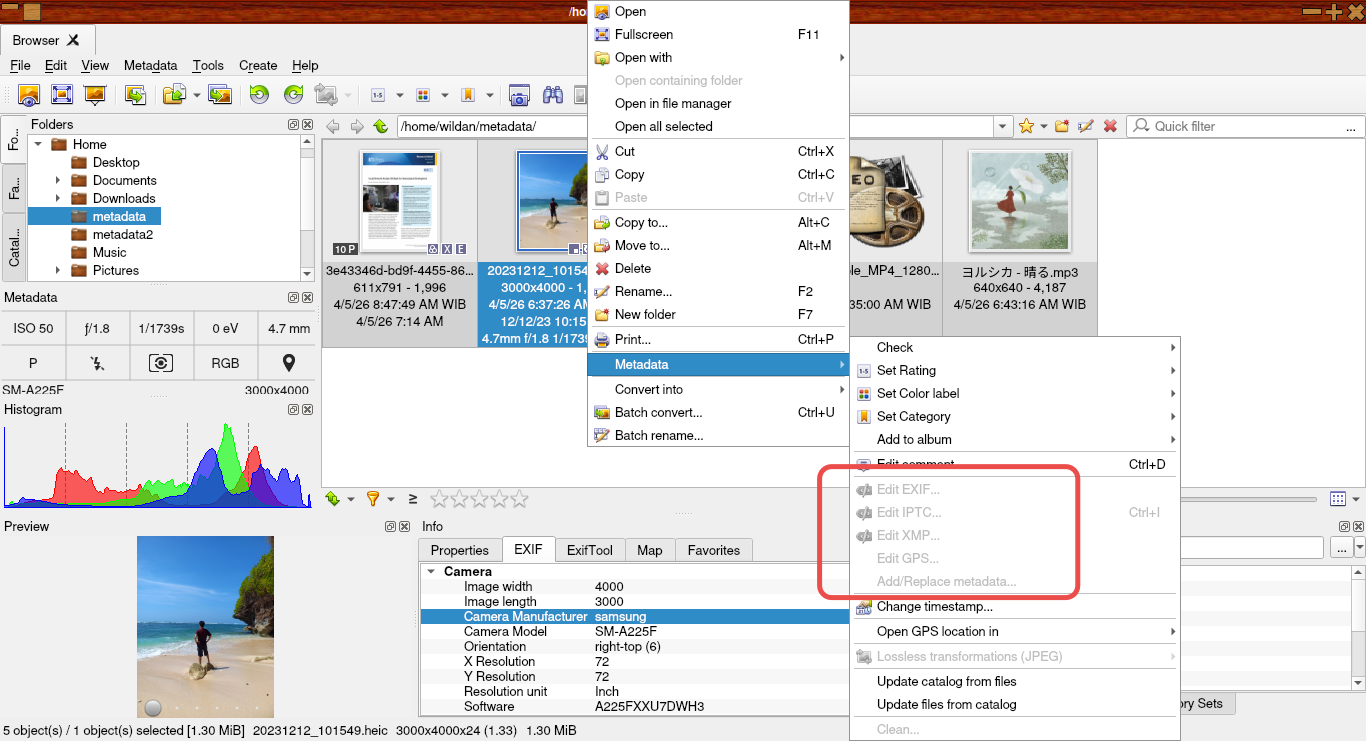The image size is (1366, 741).
Task: Open the fullscreen view icon
Action: click(x=62, y=94)
